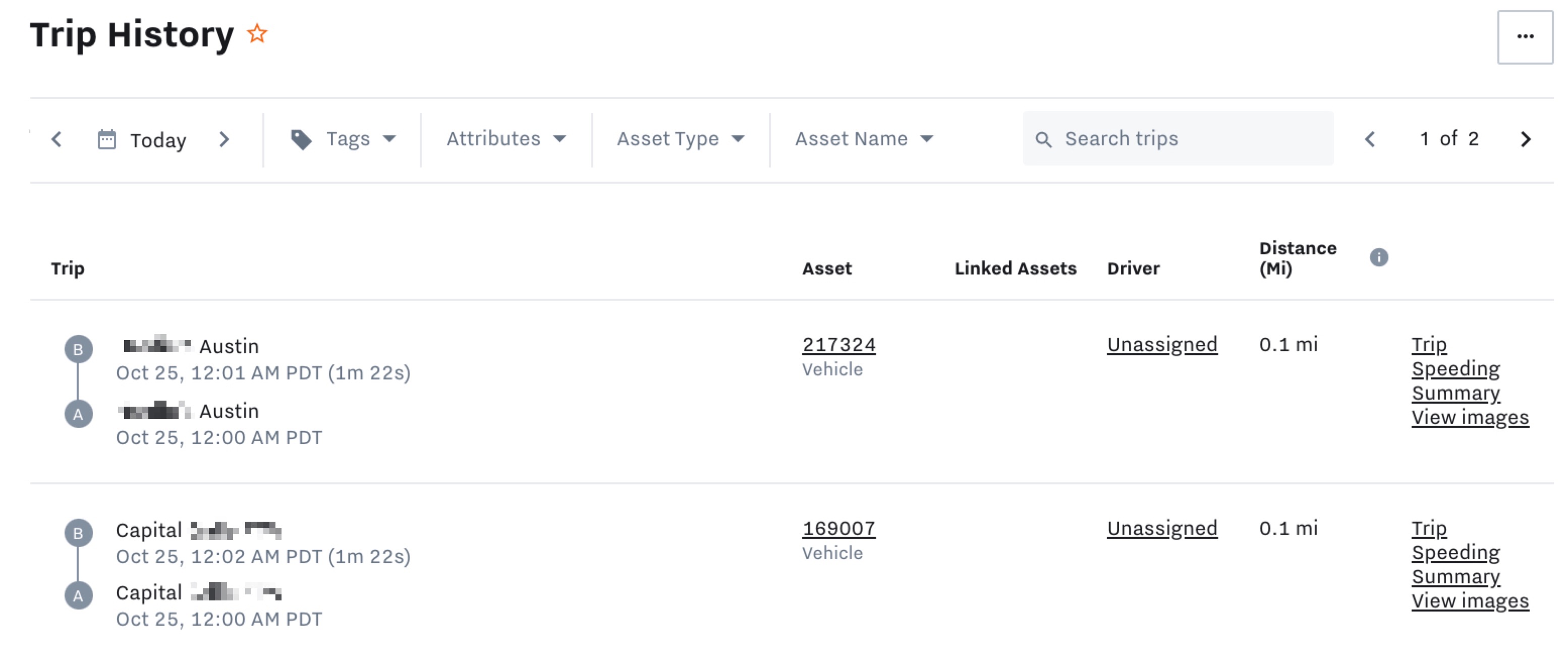This screenshot has width=1568, height=664.
Task: Open Trip Speeding Summary for asset 217324
Action: click(1455, 369)
